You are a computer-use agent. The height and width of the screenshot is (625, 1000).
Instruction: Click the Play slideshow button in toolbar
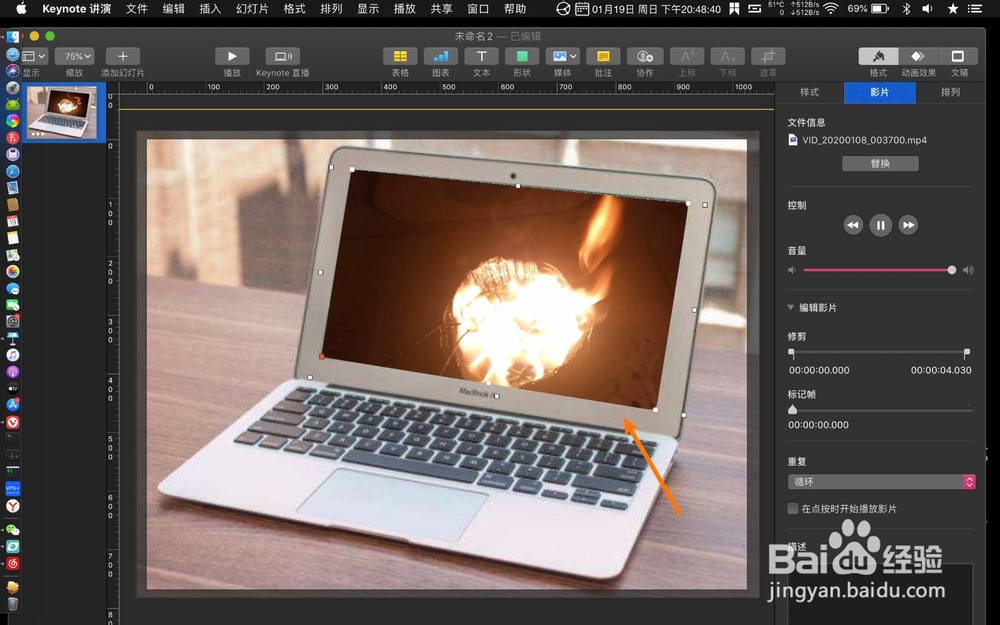(x=232, y=56)
